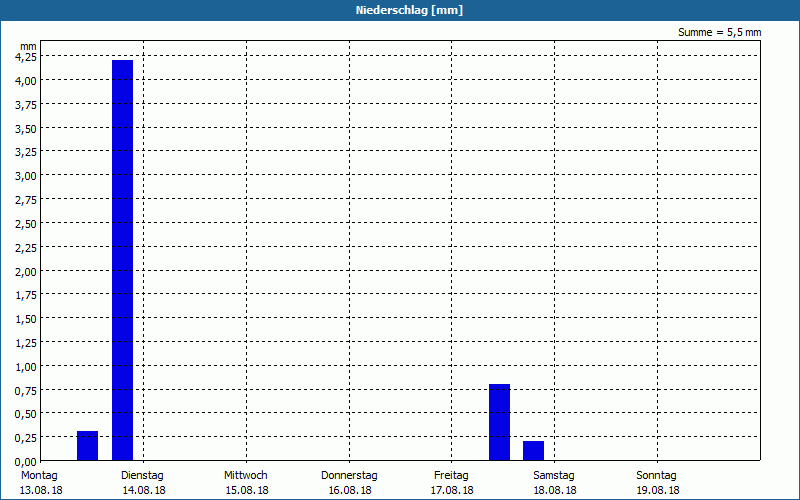Click the Montag axis label

pos(39,475)
